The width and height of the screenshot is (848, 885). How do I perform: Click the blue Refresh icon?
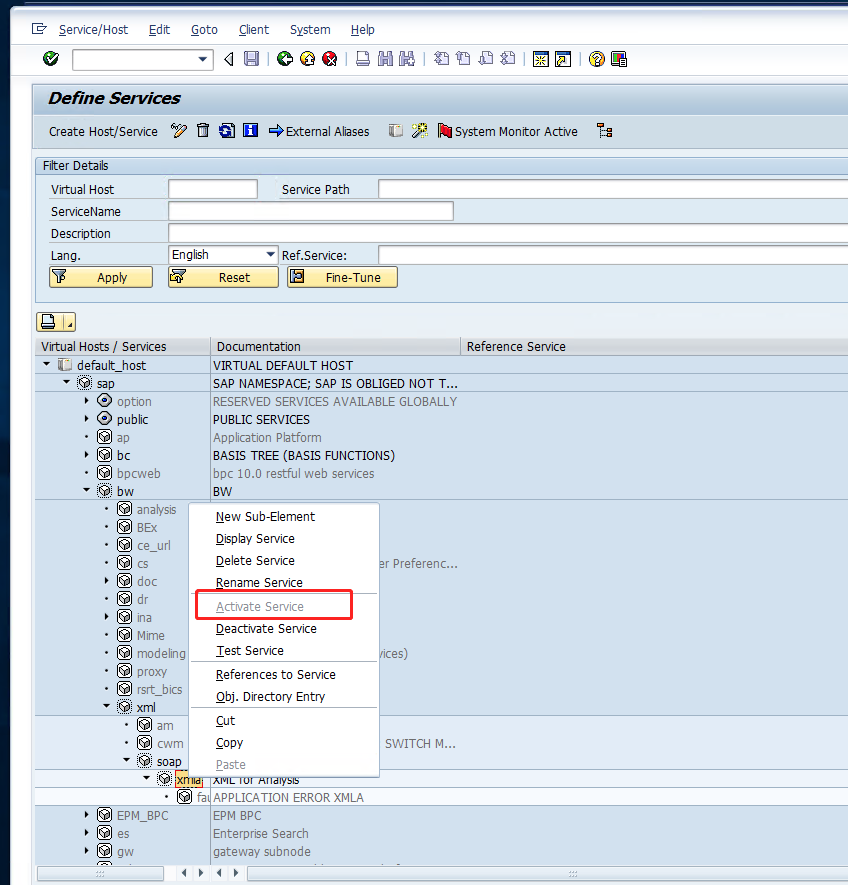click(x=227, y=131)
